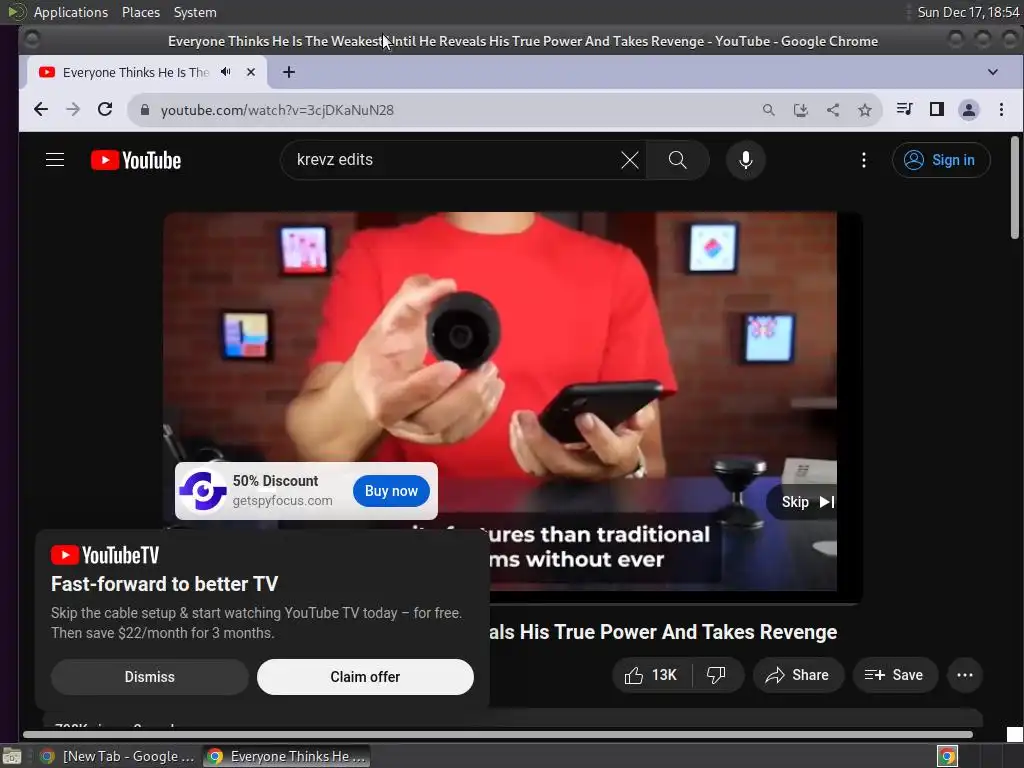
Task: Click Buy now on the ad card
Action: pyautogui.click(x=391, y=491)
